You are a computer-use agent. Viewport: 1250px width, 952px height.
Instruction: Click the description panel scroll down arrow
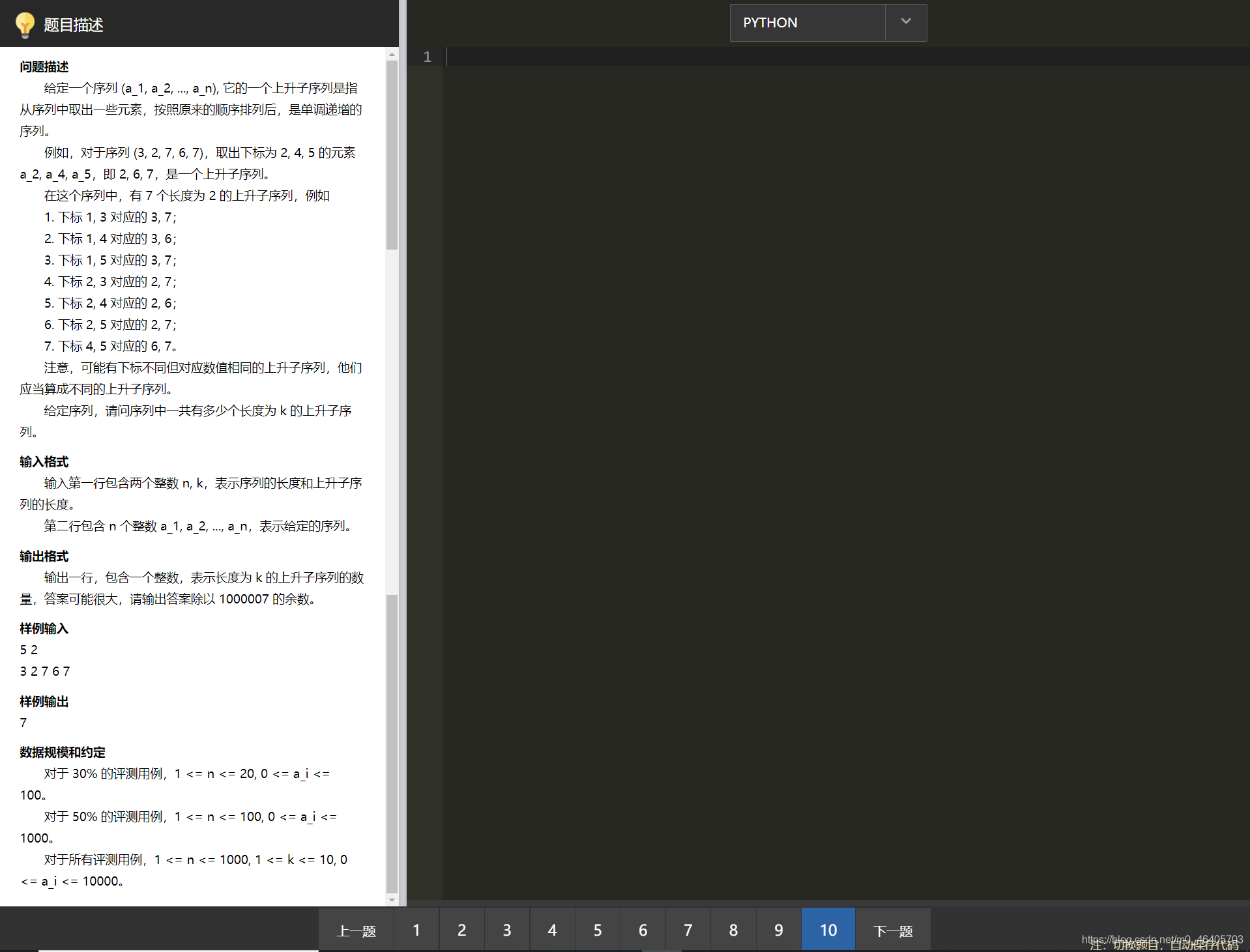click(x=392, y=900)
